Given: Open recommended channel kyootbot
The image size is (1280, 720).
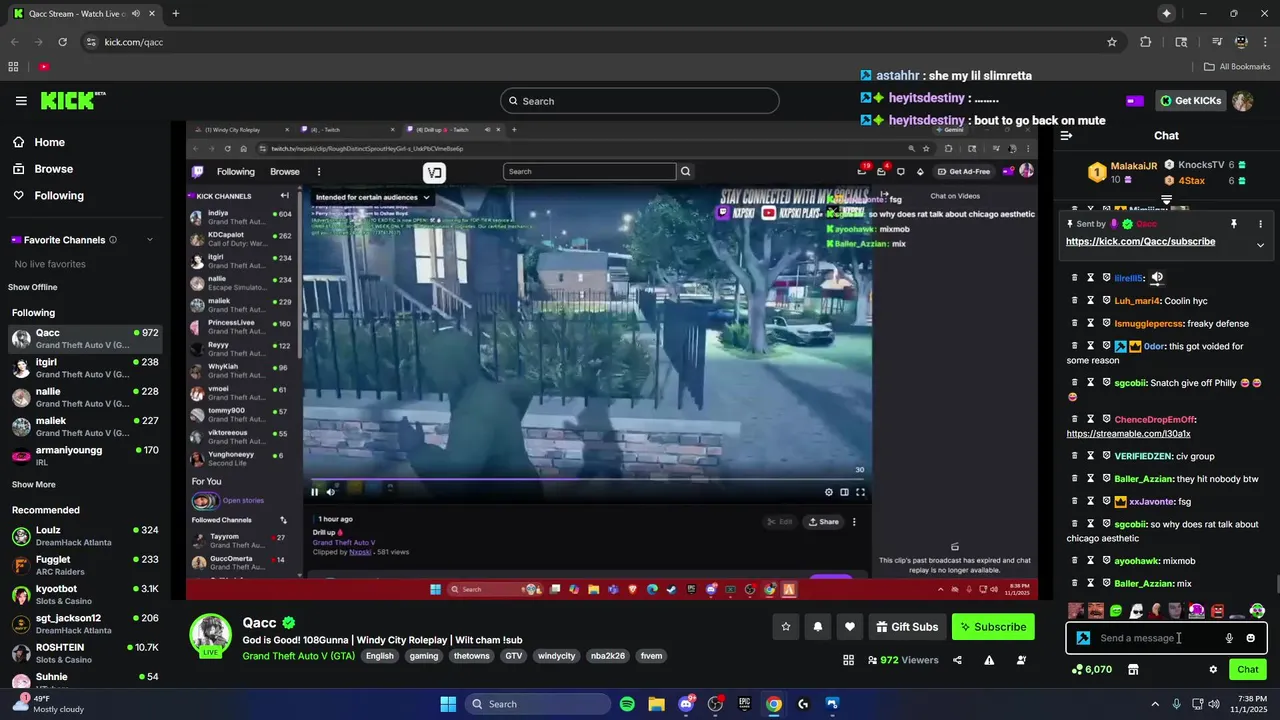Looking at the screenshot, I should coord(83,595).
